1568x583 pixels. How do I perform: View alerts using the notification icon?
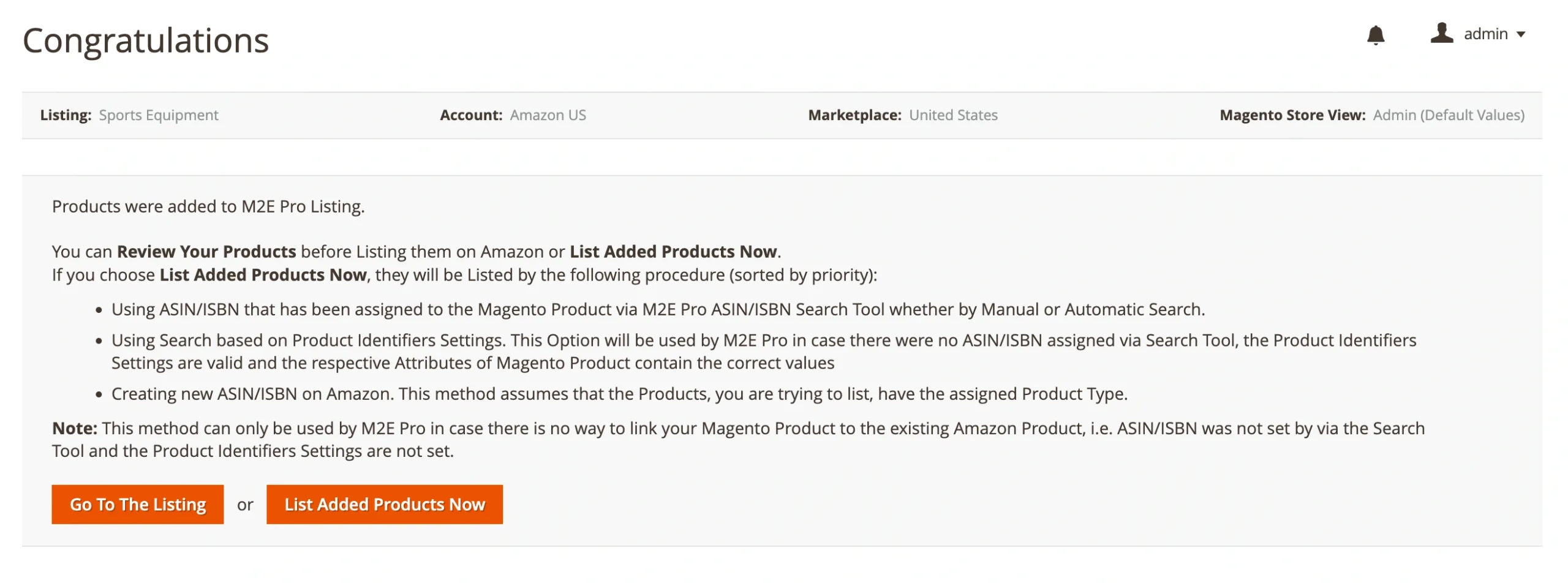pos(1376,35)
